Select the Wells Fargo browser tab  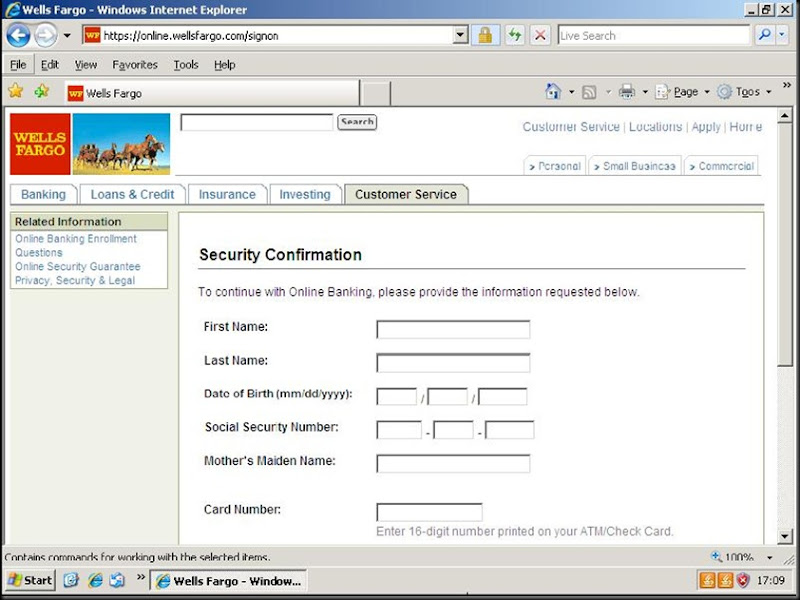click(x=212, y=93)
